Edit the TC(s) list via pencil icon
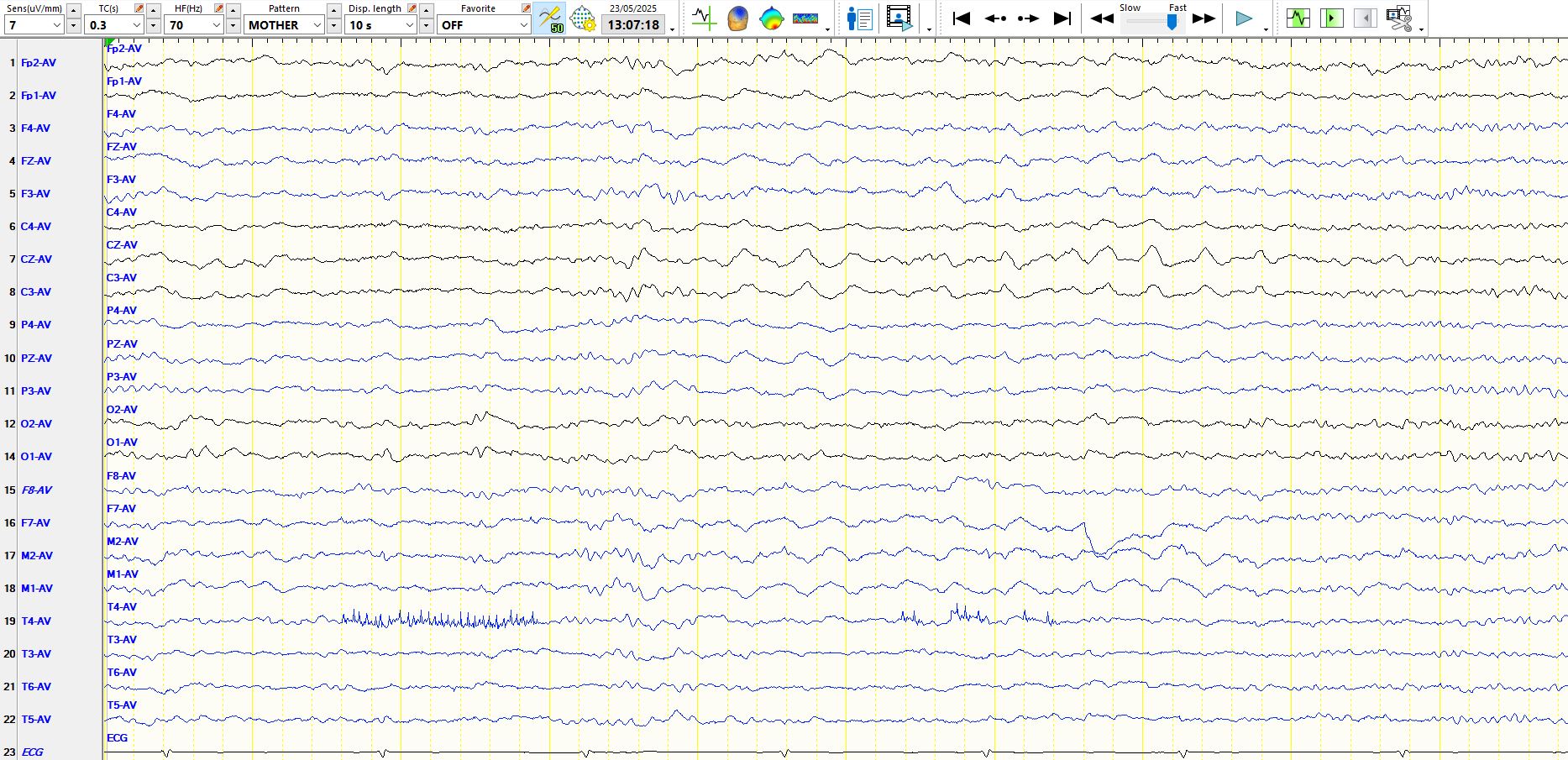Viewport: 1568px width, 760px height. point(139,8)
